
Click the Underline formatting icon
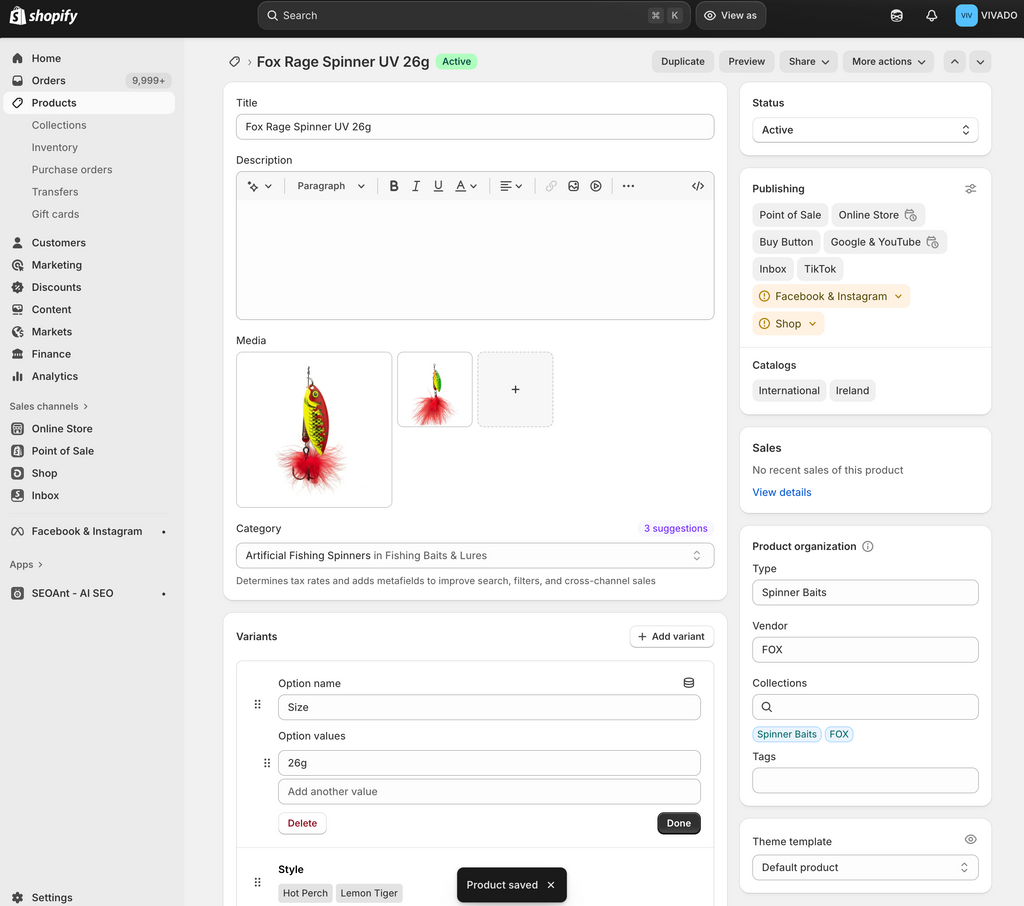[x=438, y=186]
